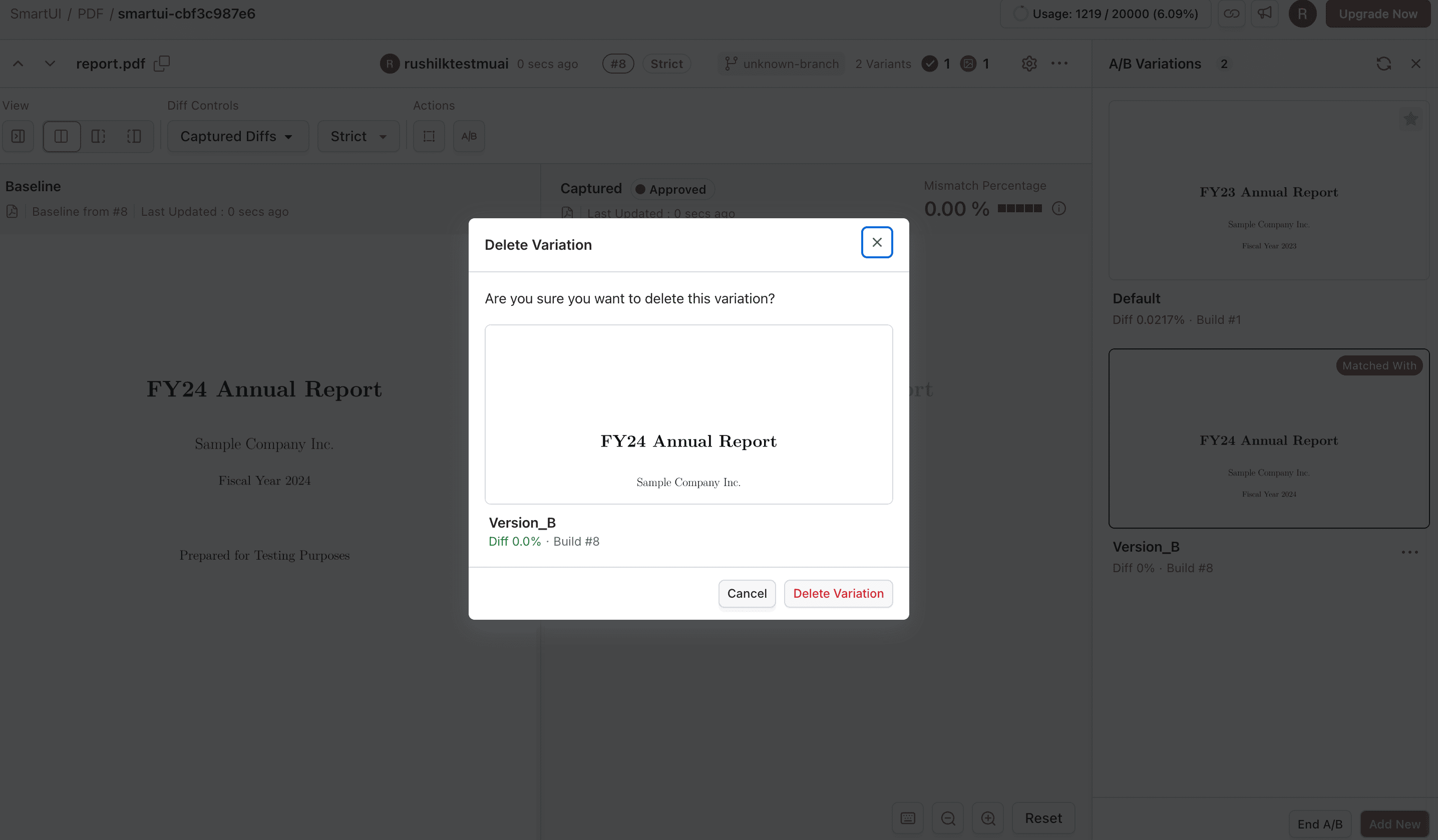
Task: Click the mismatch percentage bar indicator
Action: coord(1020,209)
